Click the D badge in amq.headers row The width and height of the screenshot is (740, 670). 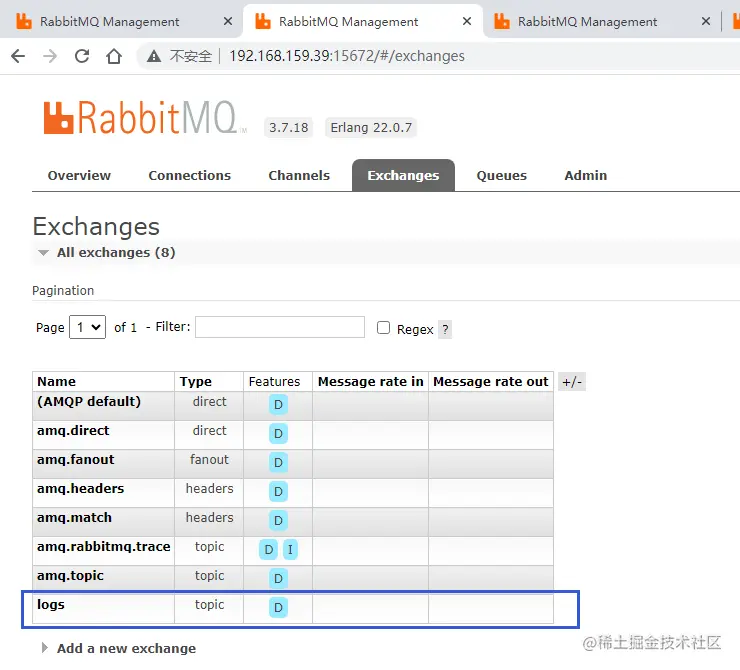[x=278, y=492]
